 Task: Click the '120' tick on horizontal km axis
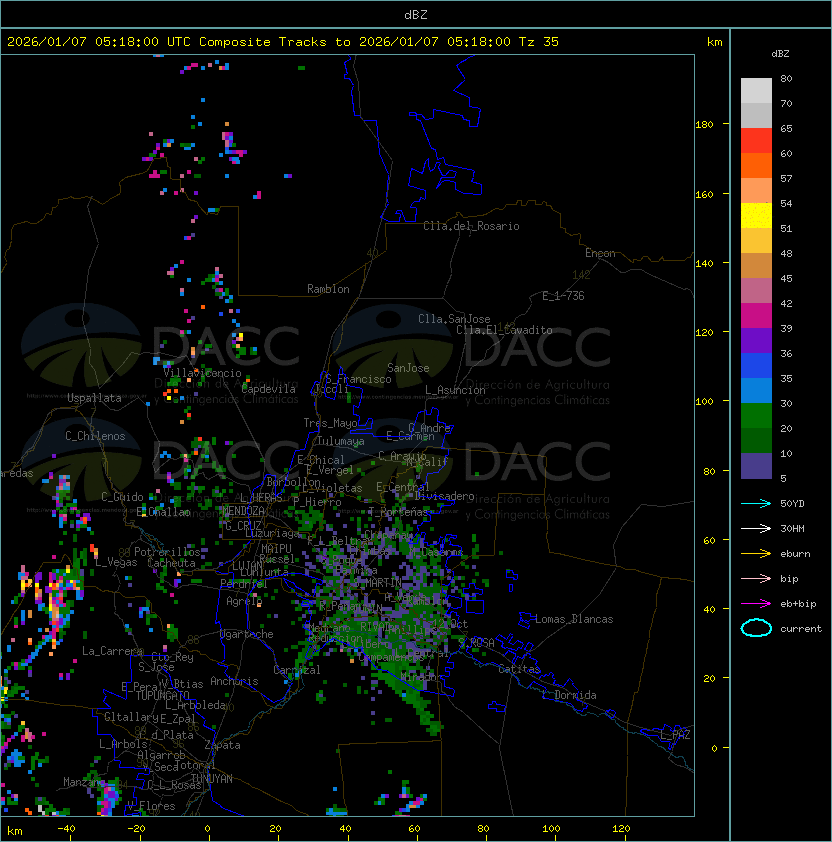pos(621,829)
